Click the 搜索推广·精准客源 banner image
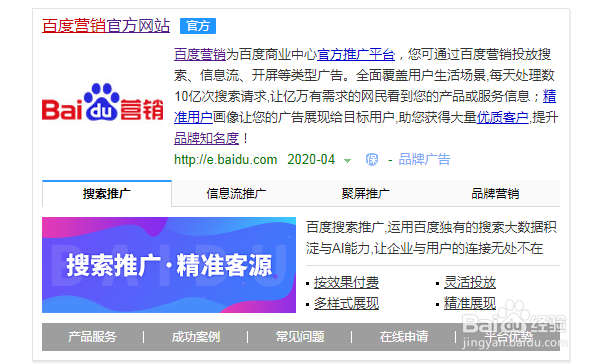Image resolution: width=602 pixels, height=364 pixels. (169, 265)
